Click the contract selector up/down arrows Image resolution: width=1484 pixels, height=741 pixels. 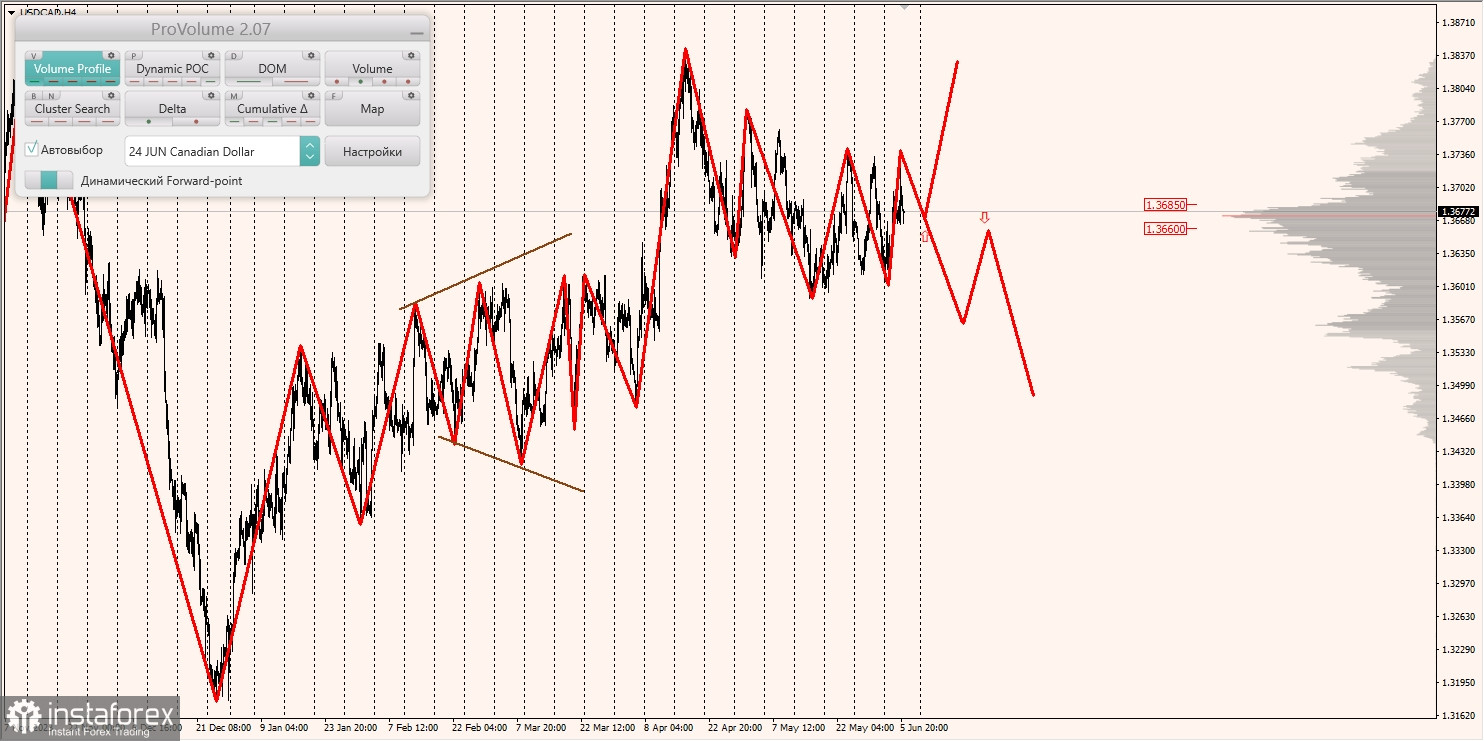310,151
